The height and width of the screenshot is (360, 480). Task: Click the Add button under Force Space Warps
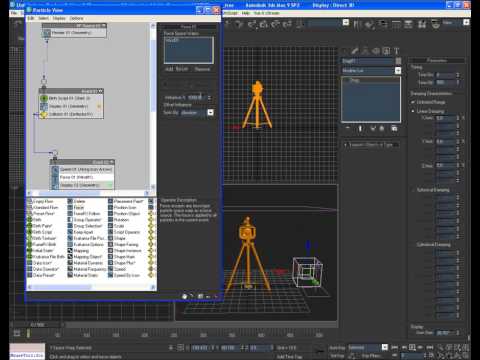(x=169, y=69)
